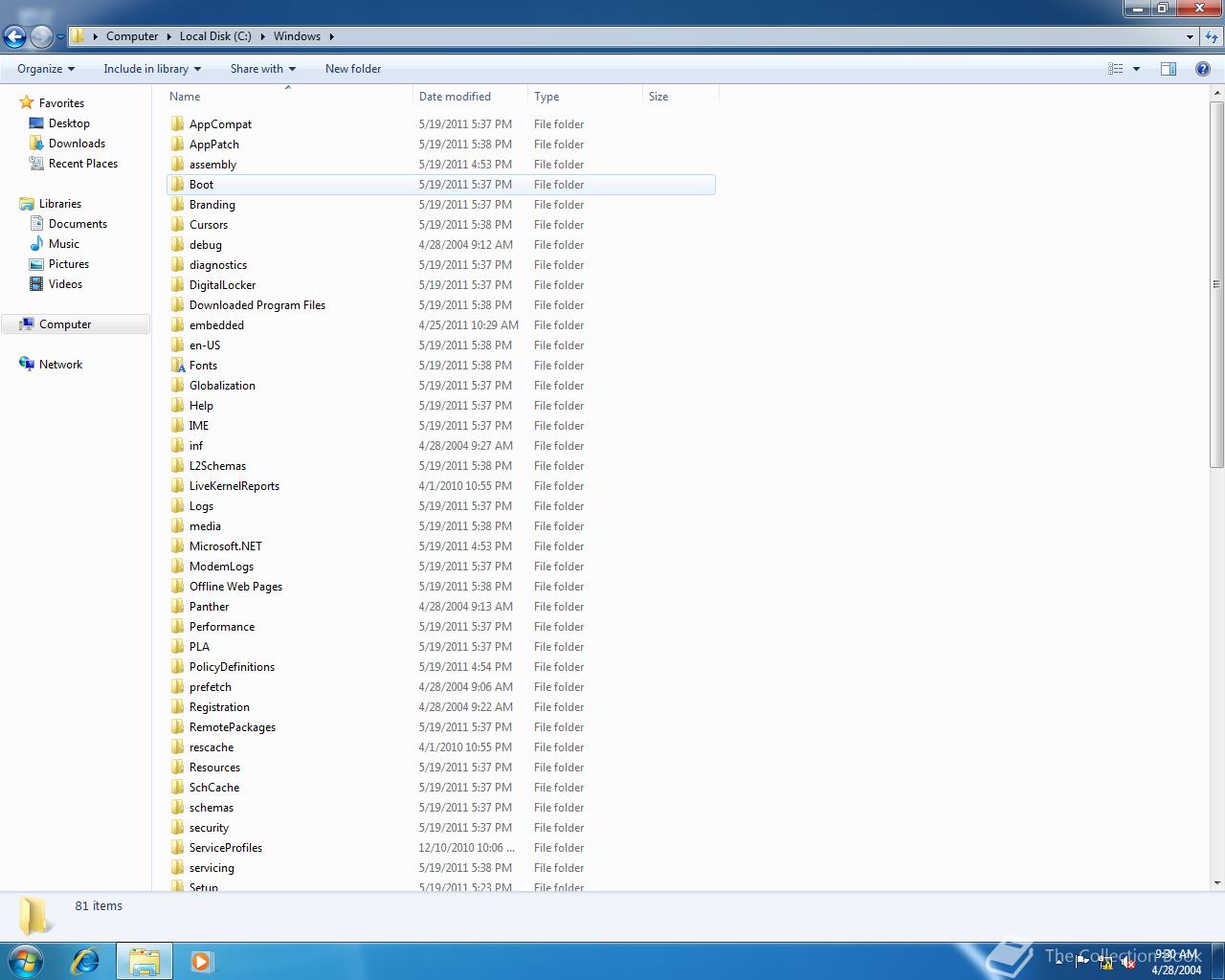
Task: Click the Change your view icon
Action: pyautogui.click(x=1115, y=69)
